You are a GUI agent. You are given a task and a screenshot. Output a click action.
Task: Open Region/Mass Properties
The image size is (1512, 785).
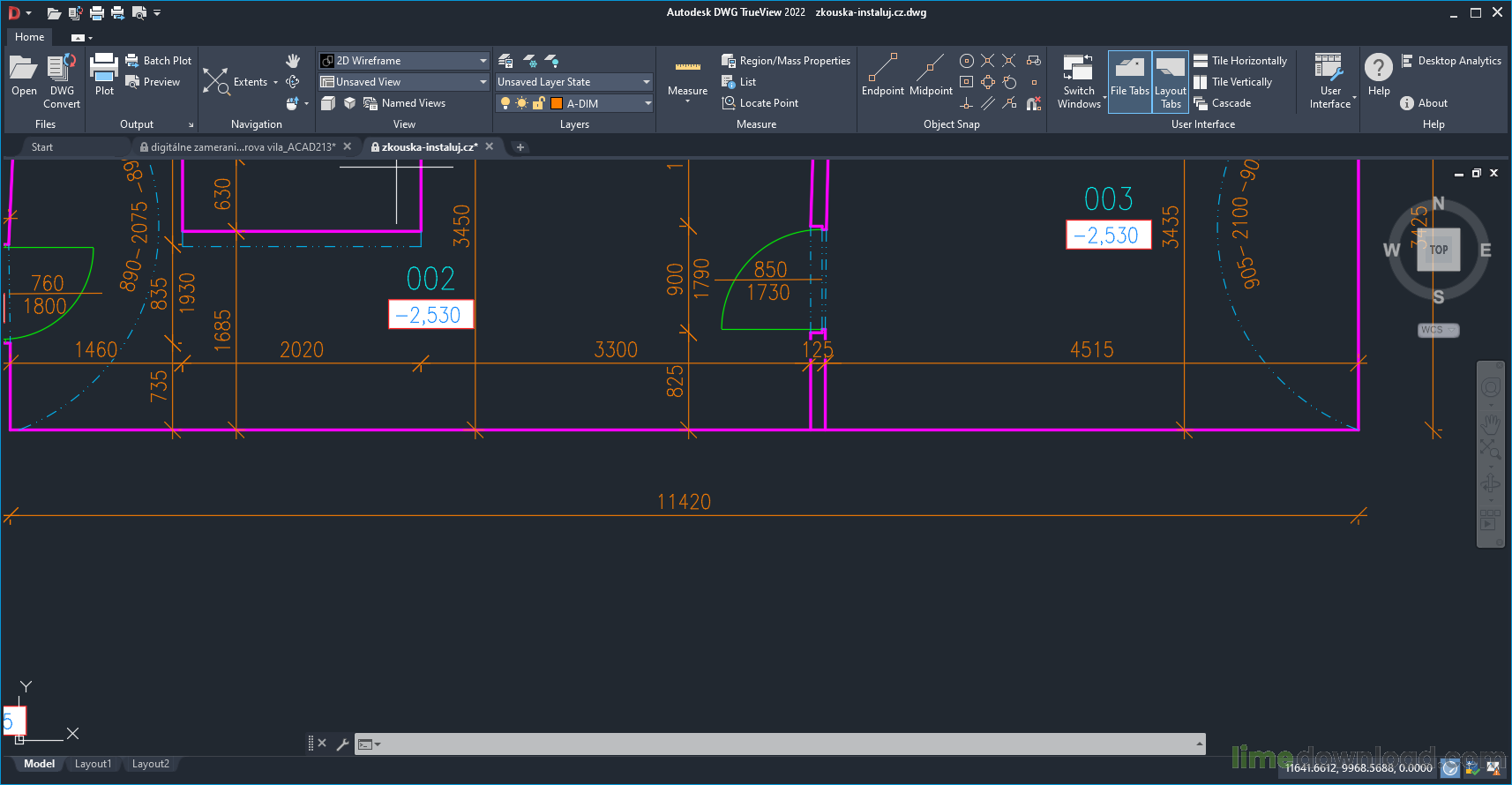(x=786, y=61)
